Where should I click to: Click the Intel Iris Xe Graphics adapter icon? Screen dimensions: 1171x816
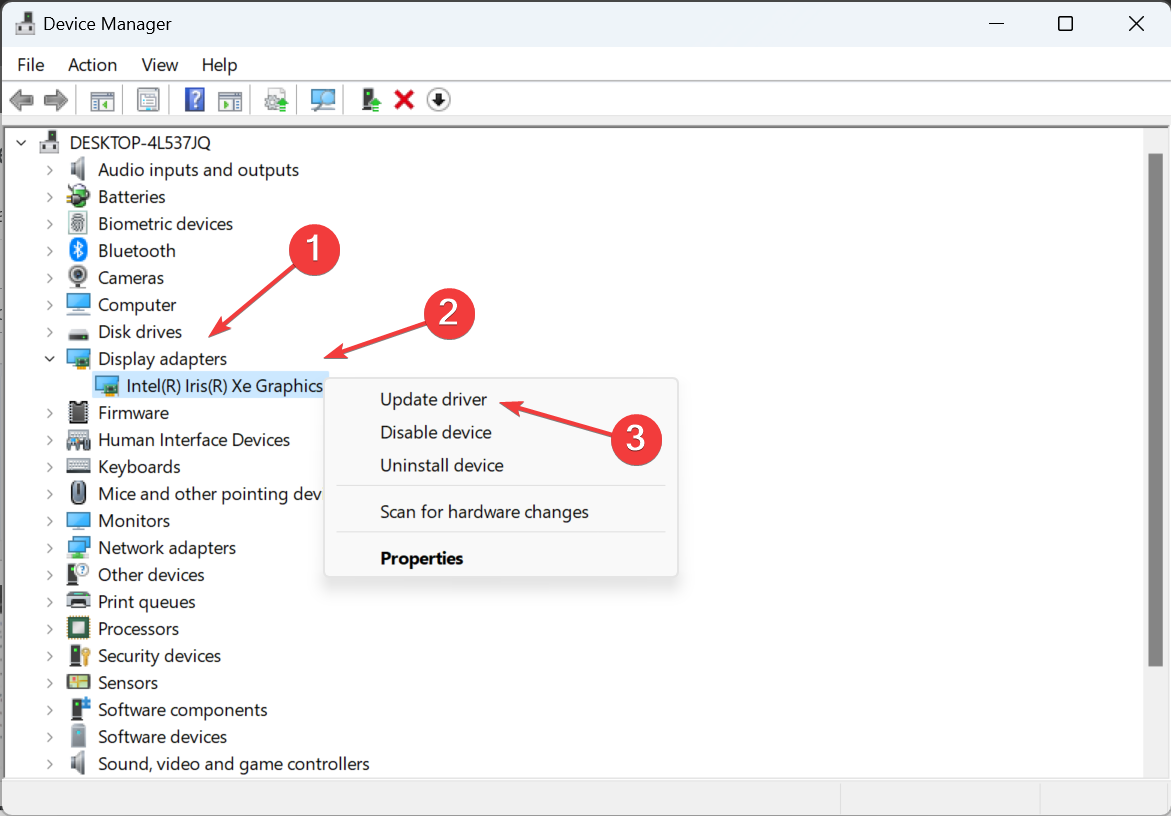pos(107,385)
